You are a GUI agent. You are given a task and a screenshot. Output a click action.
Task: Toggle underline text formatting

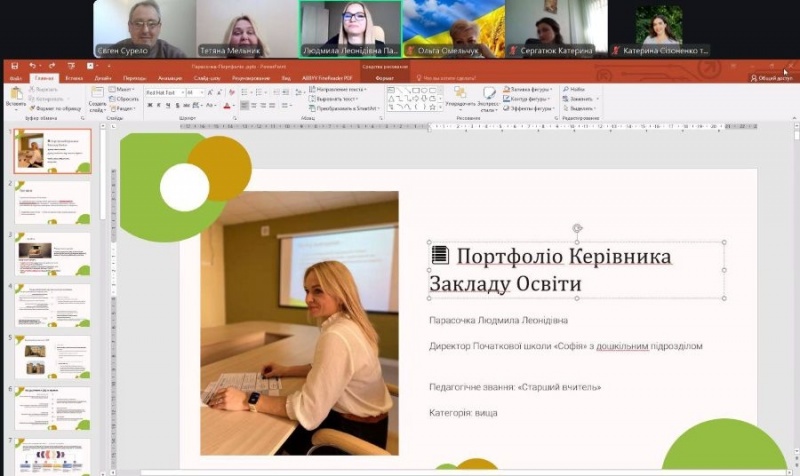[x=167, y=106]
